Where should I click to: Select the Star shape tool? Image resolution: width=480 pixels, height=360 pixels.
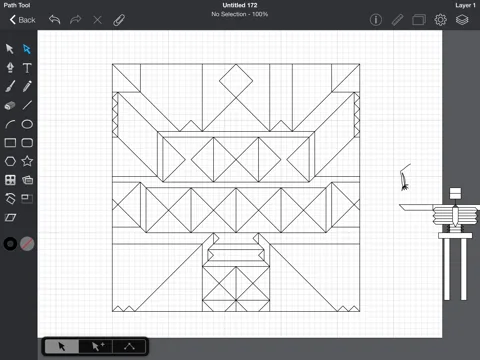pyautogui.click(x=27, y=161)
